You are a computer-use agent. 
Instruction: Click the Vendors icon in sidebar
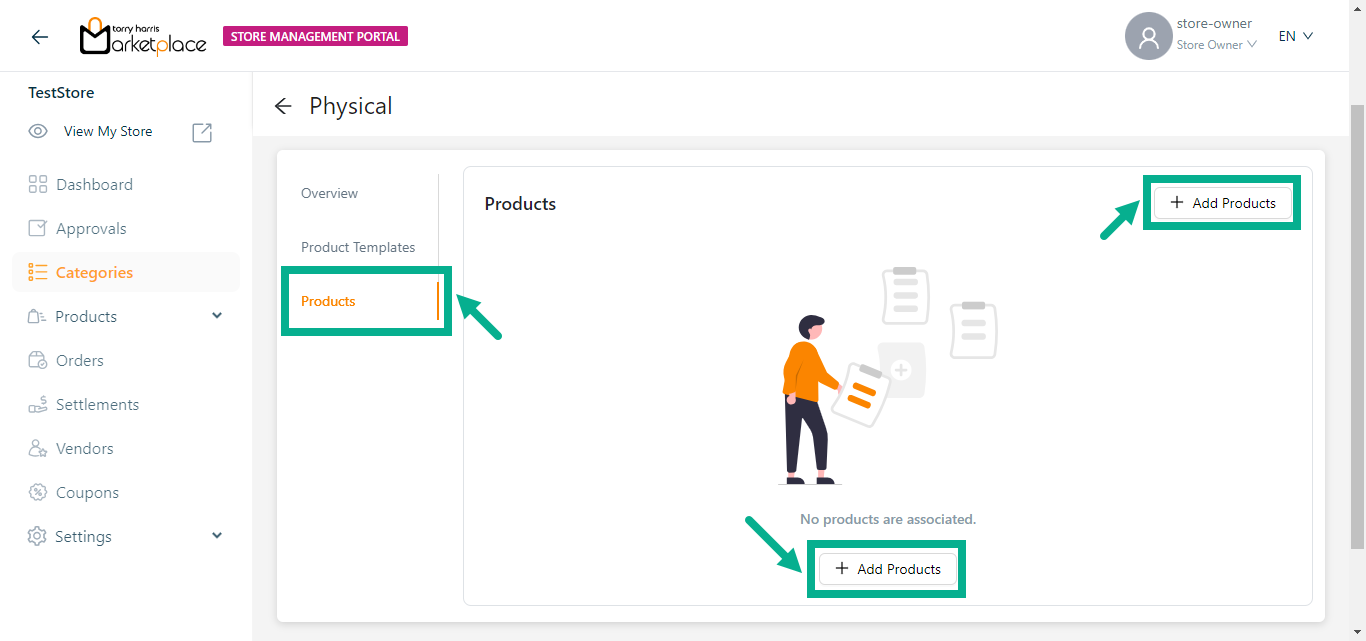[x=38, y=448]
